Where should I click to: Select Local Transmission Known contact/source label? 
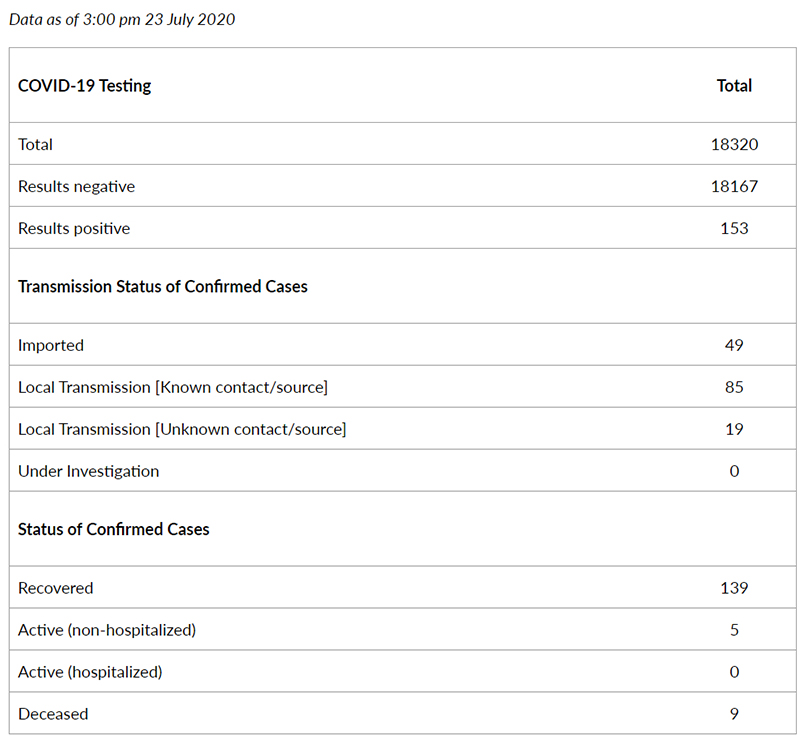coord(173,387)
